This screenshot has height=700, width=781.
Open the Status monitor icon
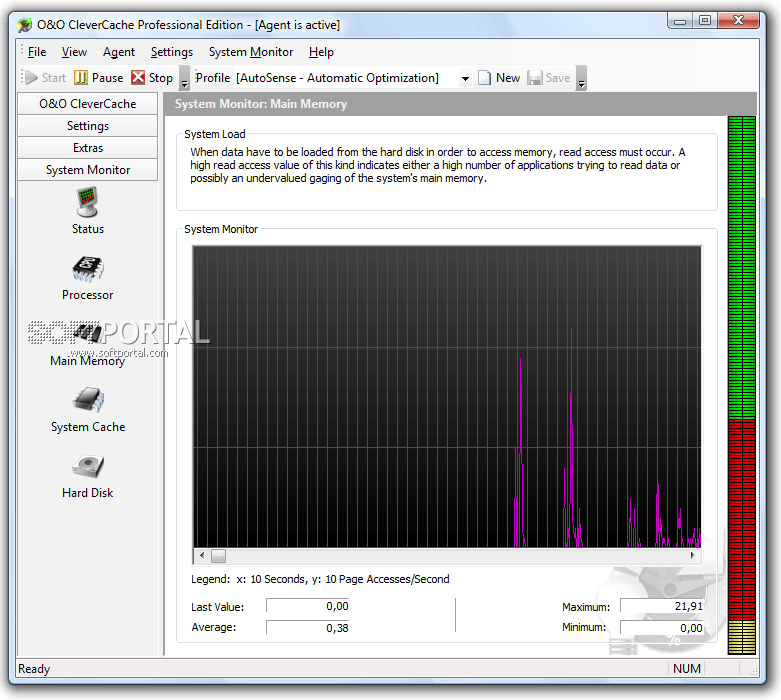pyautogui.click(x=88, y=210)
